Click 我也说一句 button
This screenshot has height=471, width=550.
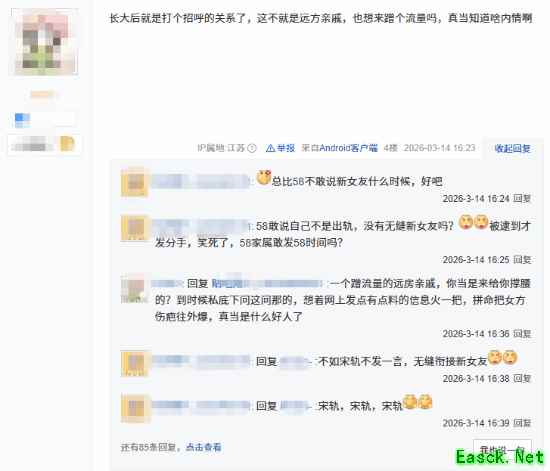pos(502,449)
